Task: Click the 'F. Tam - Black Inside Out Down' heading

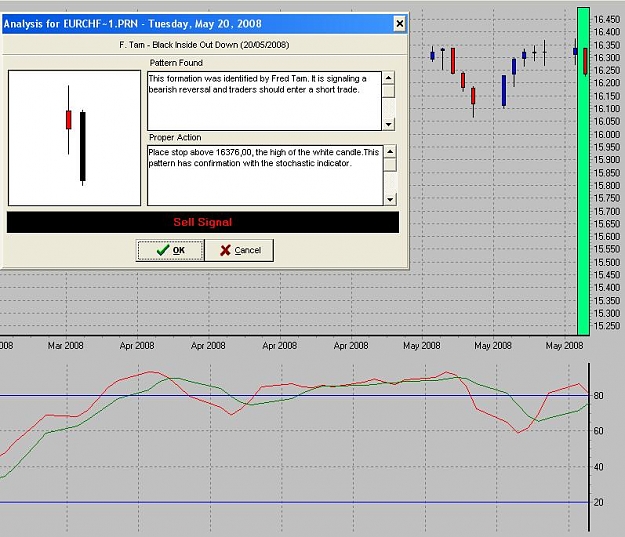Action: [x=204, y=45]
